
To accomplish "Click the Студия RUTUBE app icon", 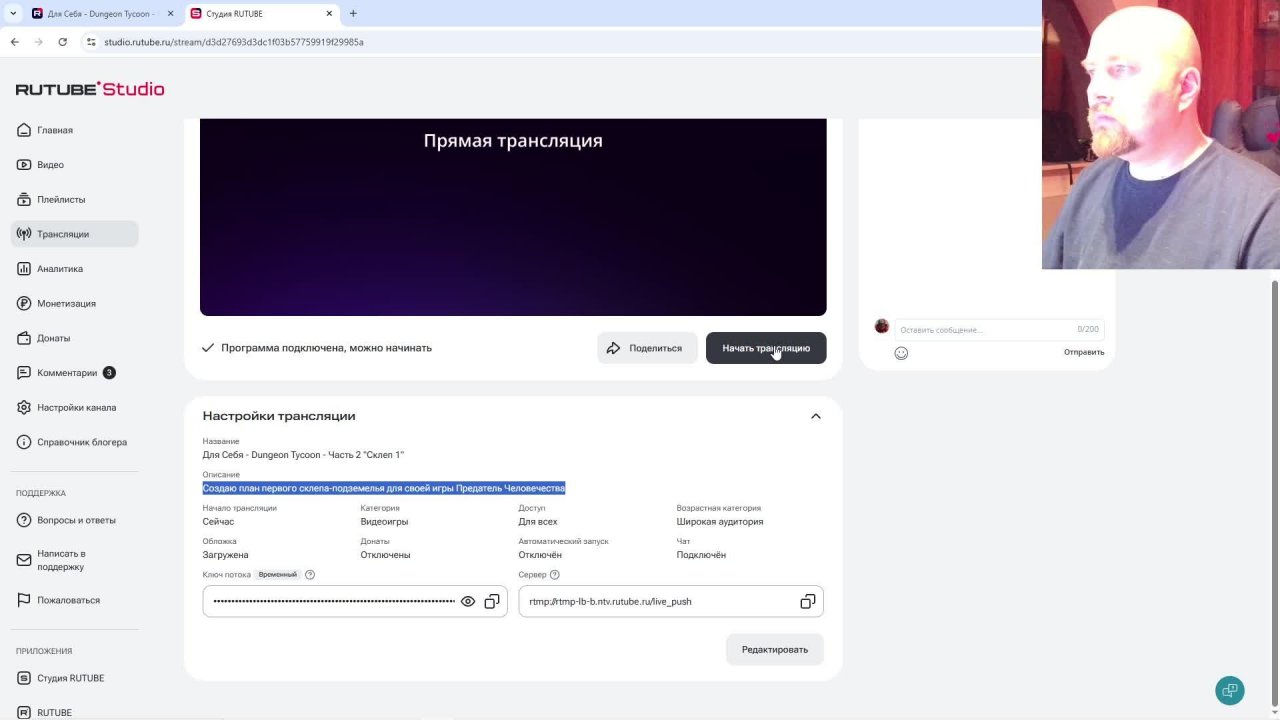I will point(25,678).
